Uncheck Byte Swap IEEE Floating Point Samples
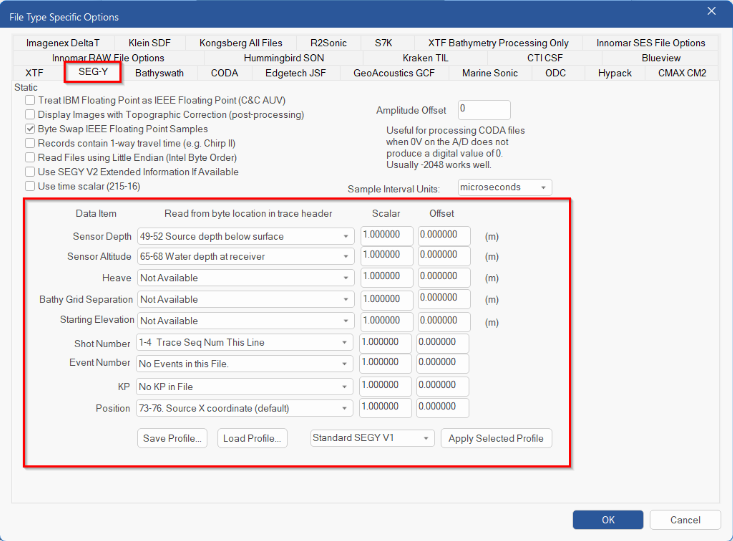The width and height of the screenshot is (733, 541). tap(30, 129)
